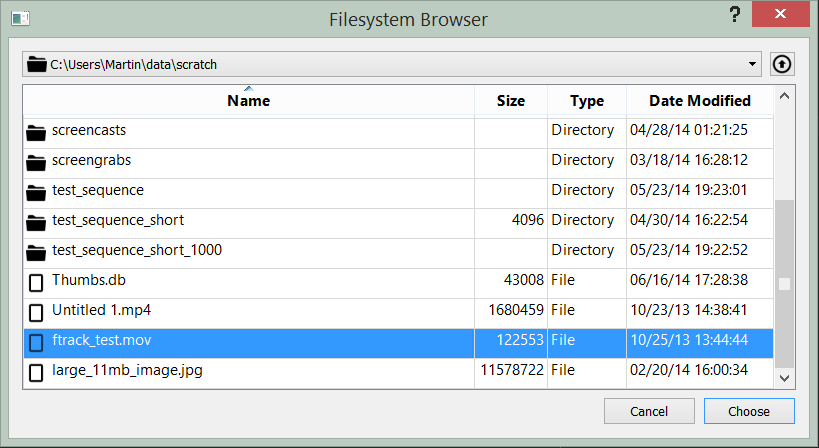
Task: Select the test_sequence_short_1000 directory name
Action: pos(137,250)
